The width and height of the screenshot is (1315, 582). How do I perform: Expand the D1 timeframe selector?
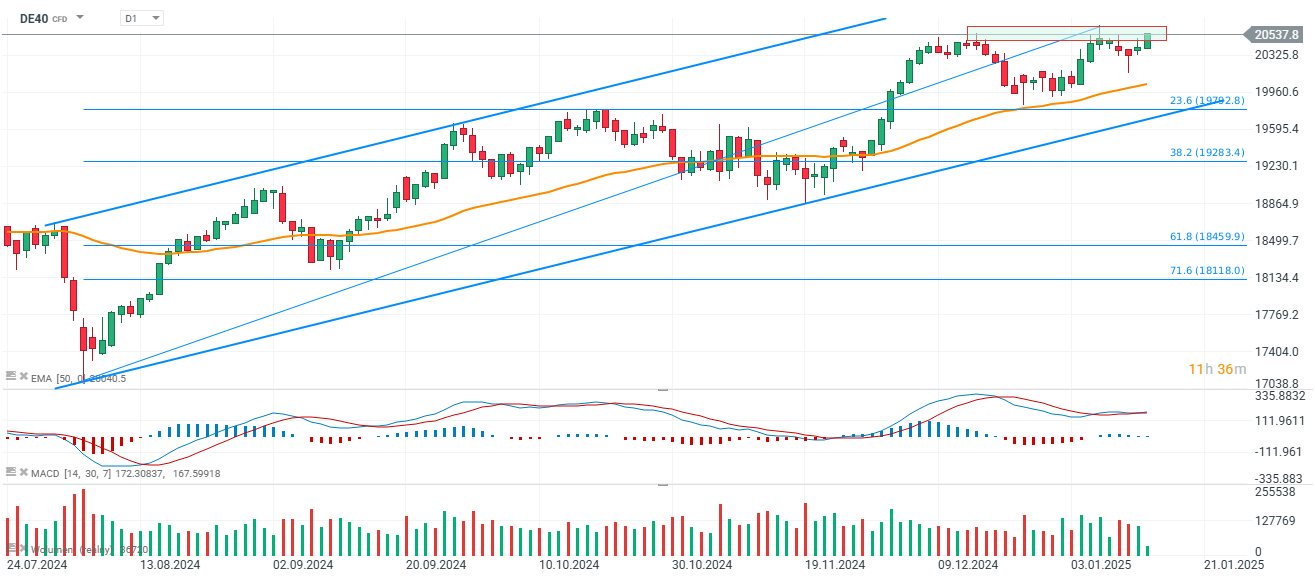pos(141,18)
